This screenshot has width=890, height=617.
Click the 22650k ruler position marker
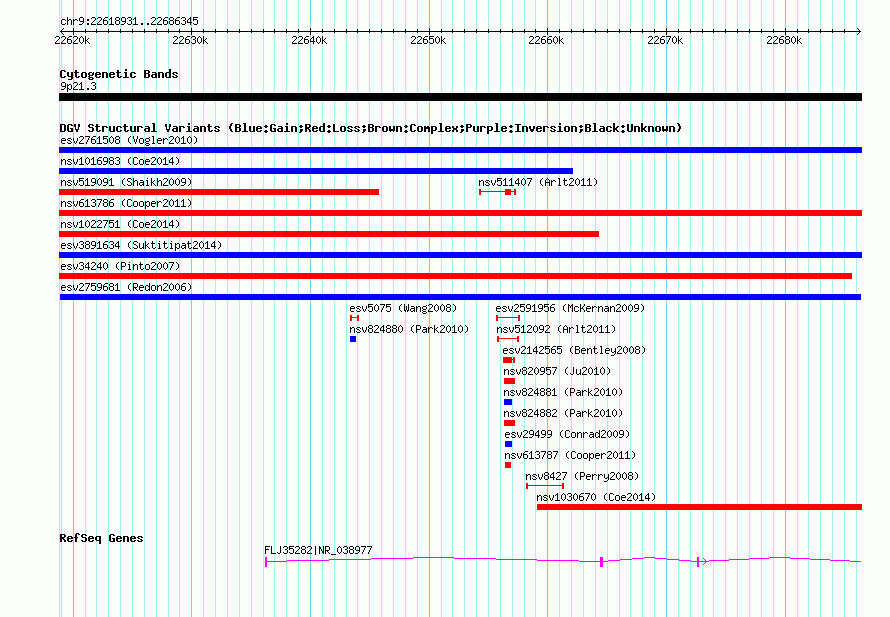coord(429,40)
